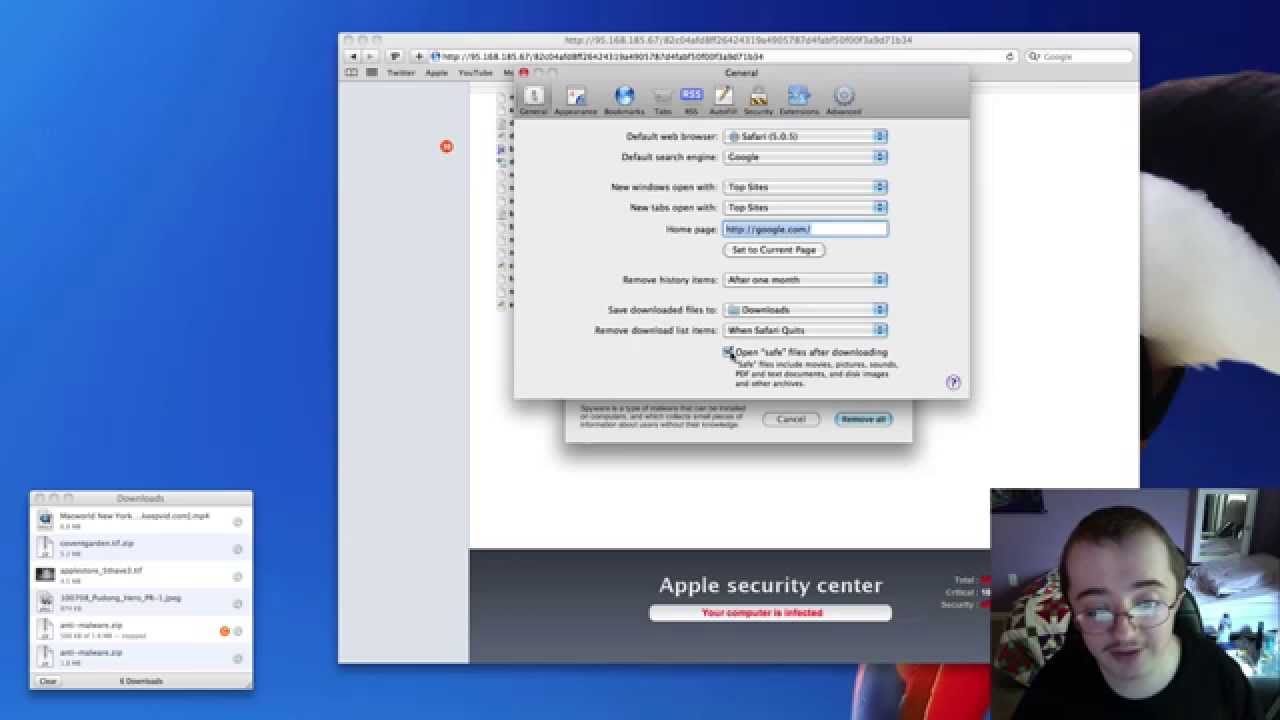Open the YouTube bookmark in bookmarks bar

(x=475, y=73)
